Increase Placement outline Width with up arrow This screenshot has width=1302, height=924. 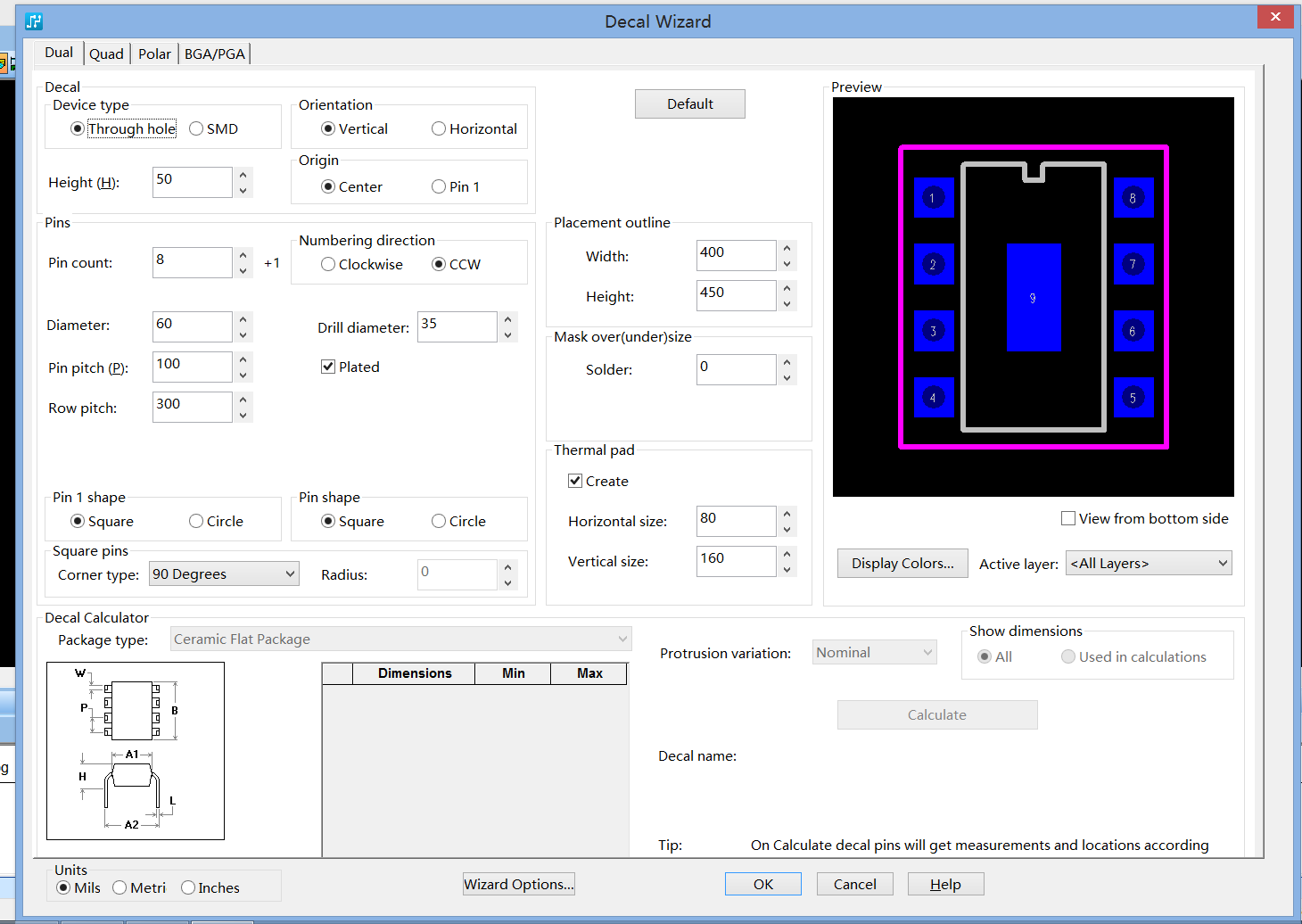(787, 247)
